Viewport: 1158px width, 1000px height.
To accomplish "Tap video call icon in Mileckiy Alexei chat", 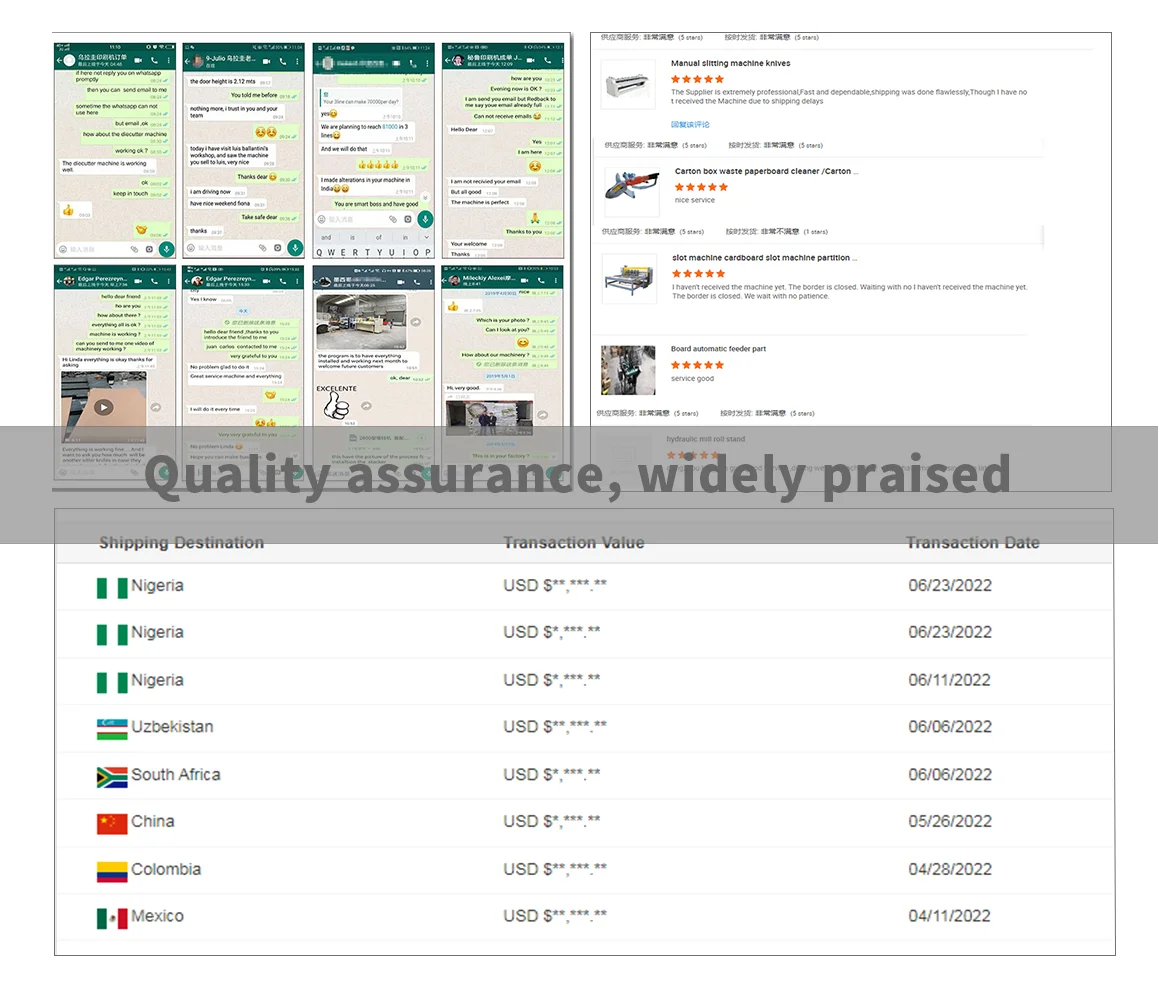I will (x=524, y=281).
